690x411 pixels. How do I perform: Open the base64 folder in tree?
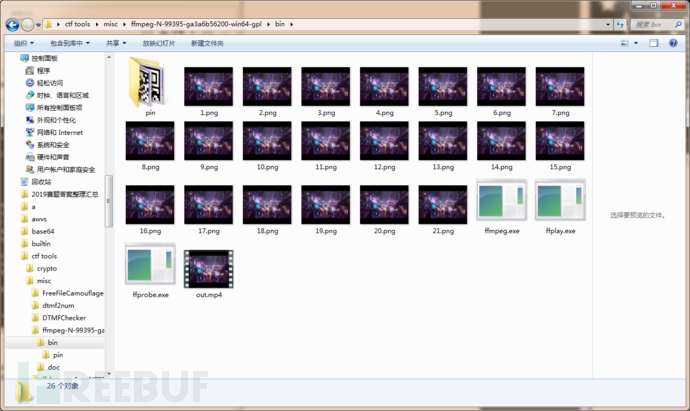(43, 231)
